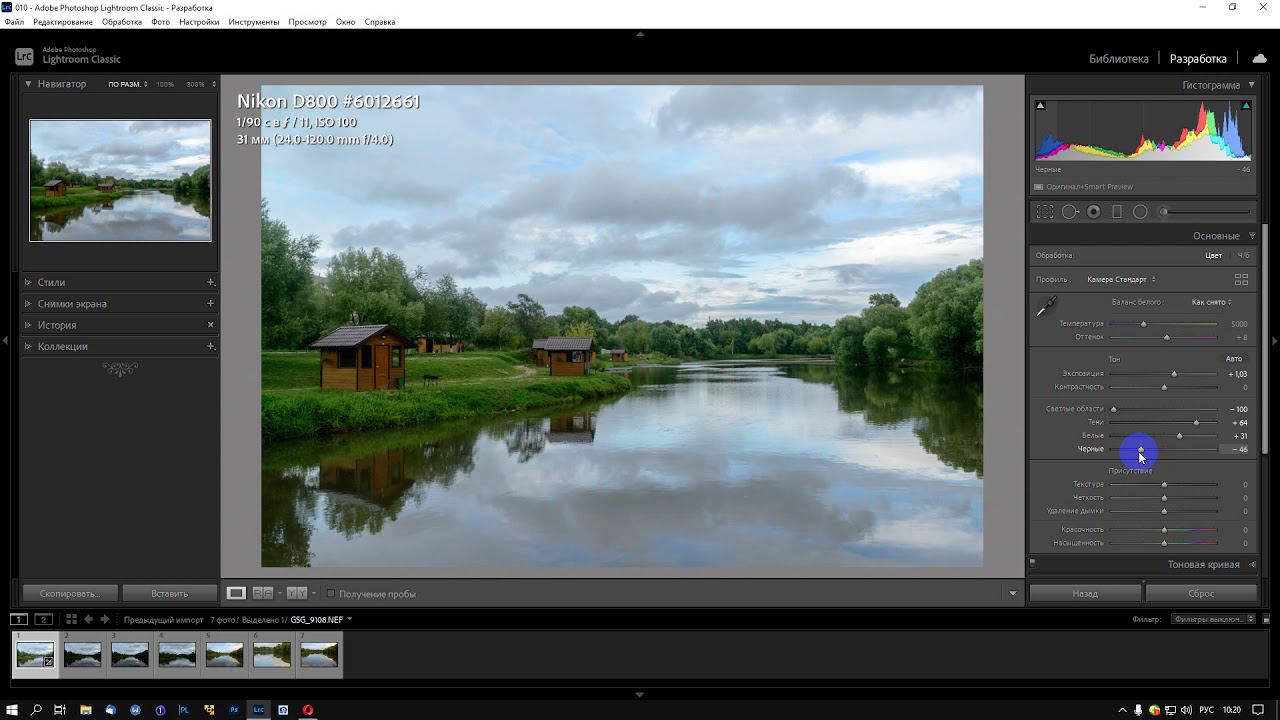Click the Вставить button
This screenshot has height=720, width=1280.
(169, 593)
